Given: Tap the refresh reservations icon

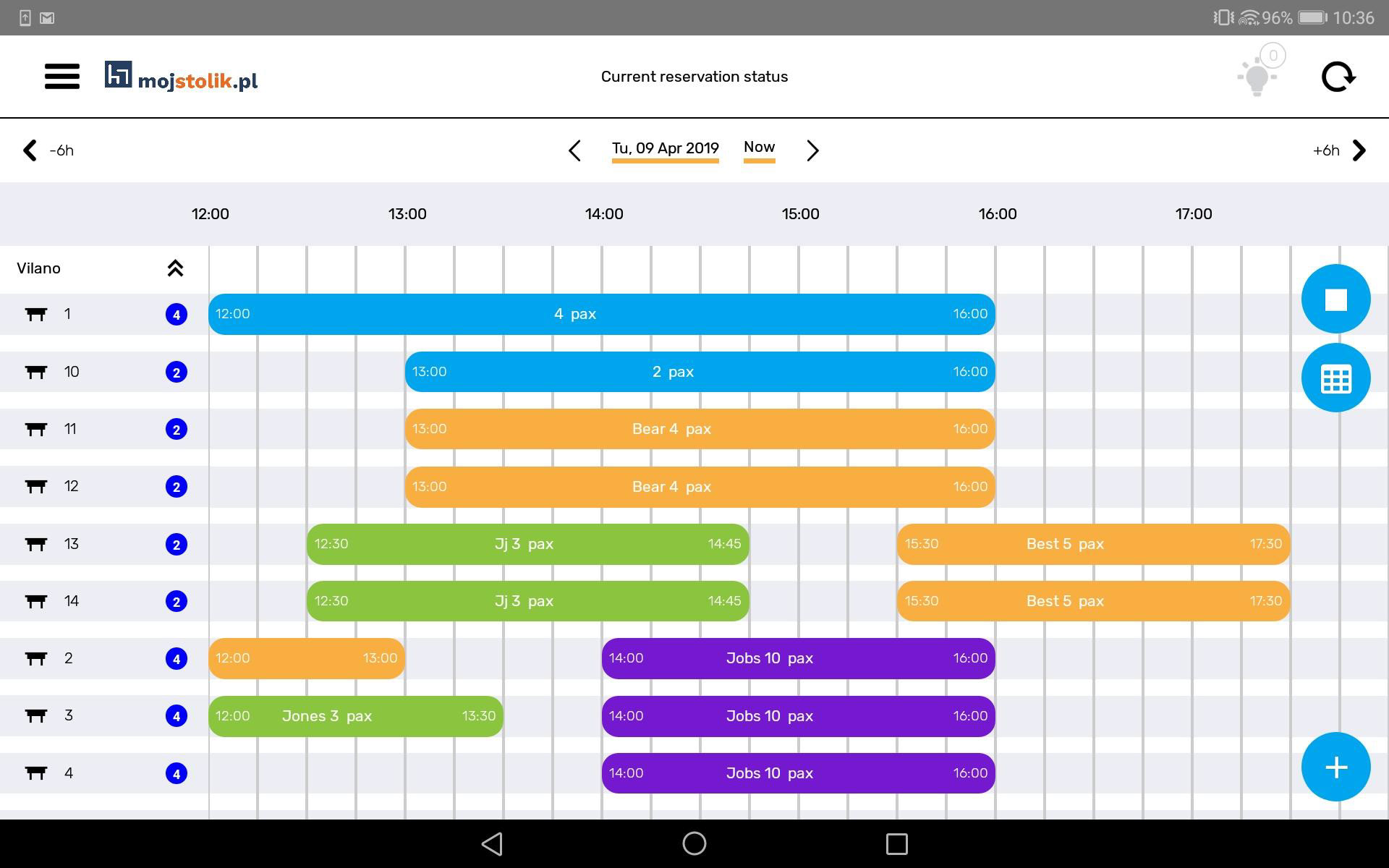Looking at the screenshot, I should click(x=1338, y=77).
